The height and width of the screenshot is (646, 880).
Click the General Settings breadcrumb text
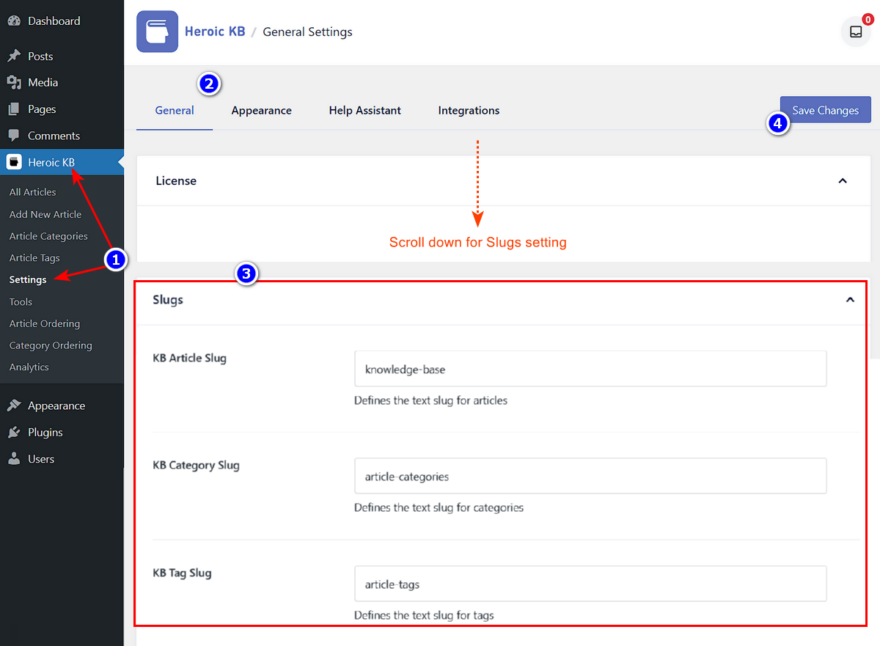point(308,32)
